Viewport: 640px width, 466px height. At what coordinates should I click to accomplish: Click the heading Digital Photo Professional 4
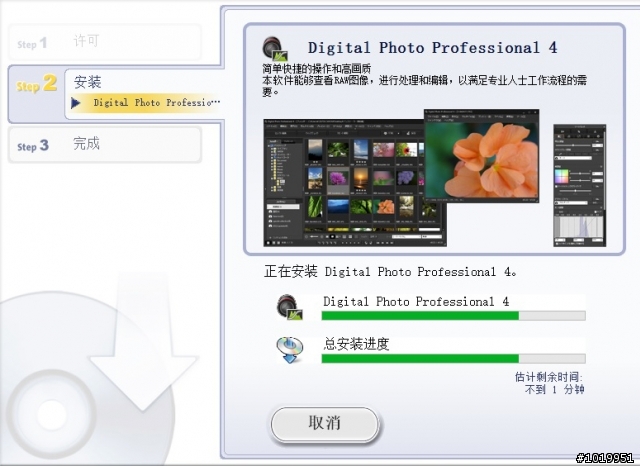click(x=433, y=48)
